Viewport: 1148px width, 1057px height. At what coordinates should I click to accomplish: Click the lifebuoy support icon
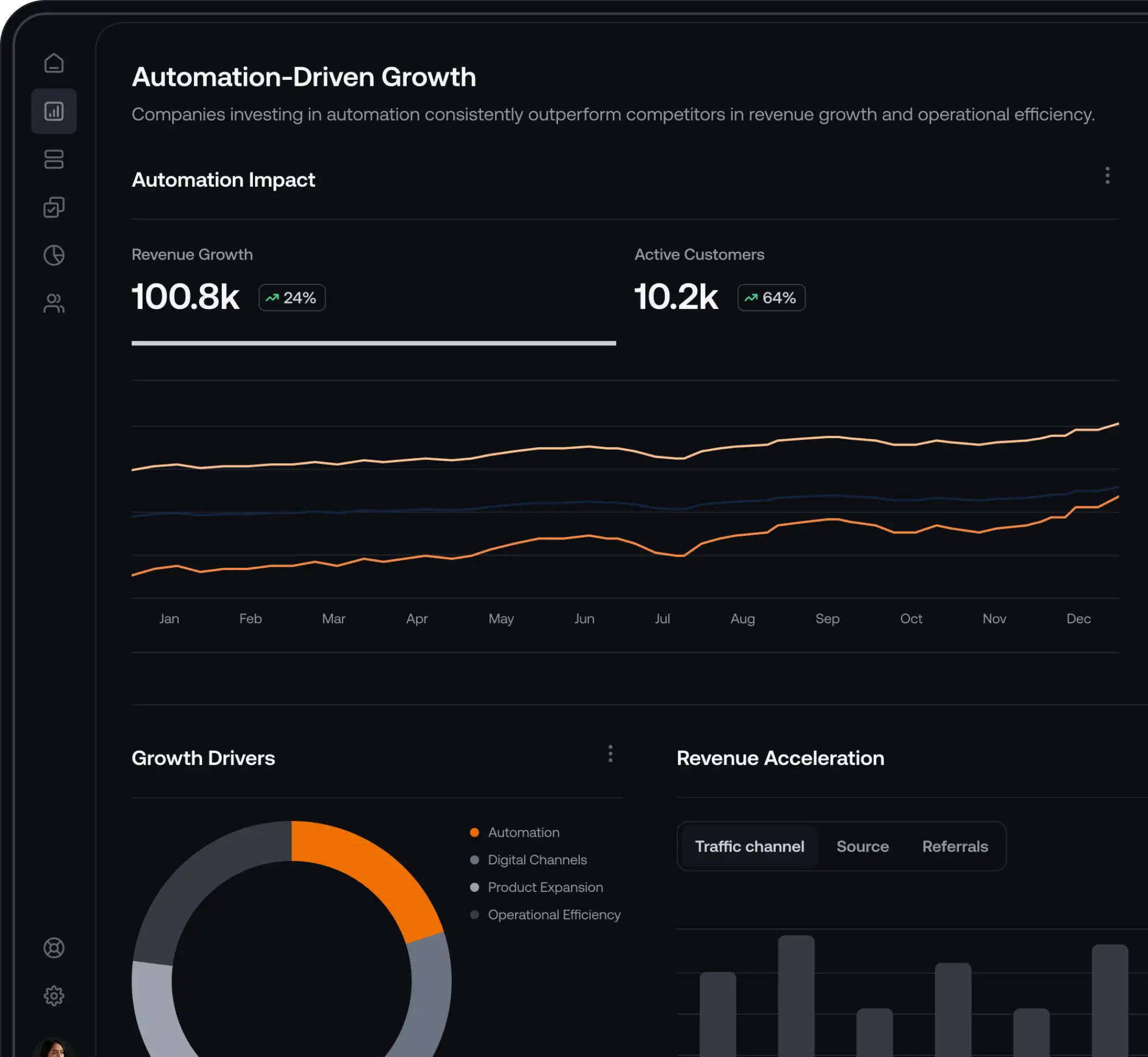click(54, 948)
